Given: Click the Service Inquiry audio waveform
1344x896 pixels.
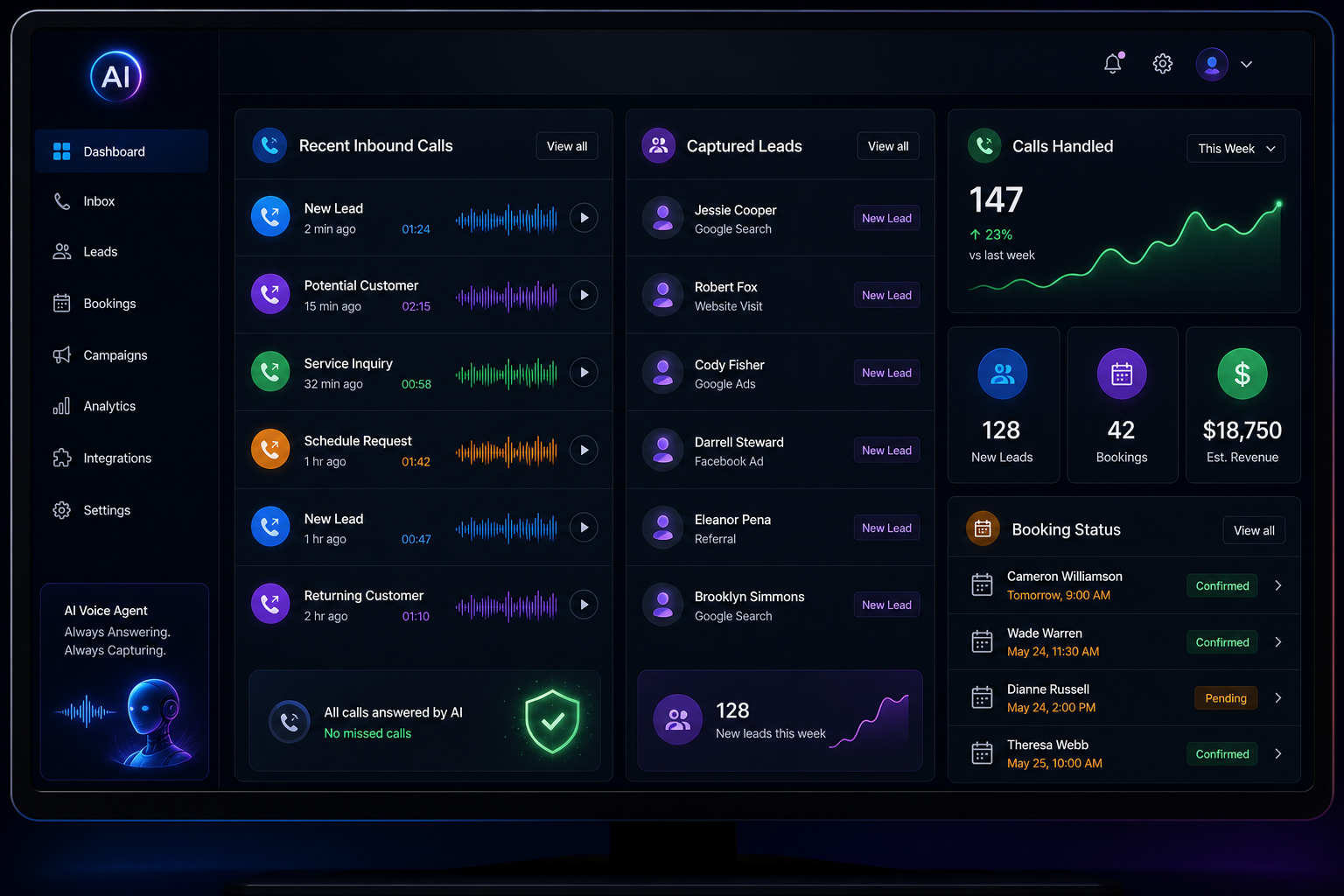Looking at the screenshot, I should [x=507, y=374].
